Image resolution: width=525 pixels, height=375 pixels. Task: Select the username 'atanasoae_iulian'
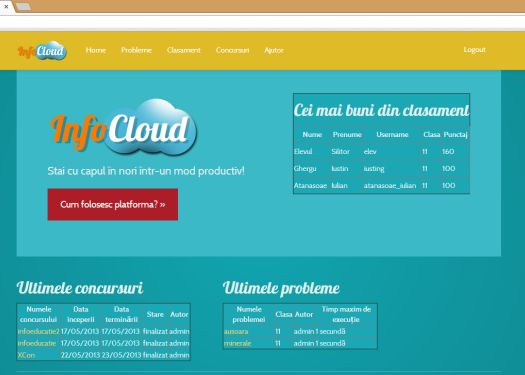(390, 185)
